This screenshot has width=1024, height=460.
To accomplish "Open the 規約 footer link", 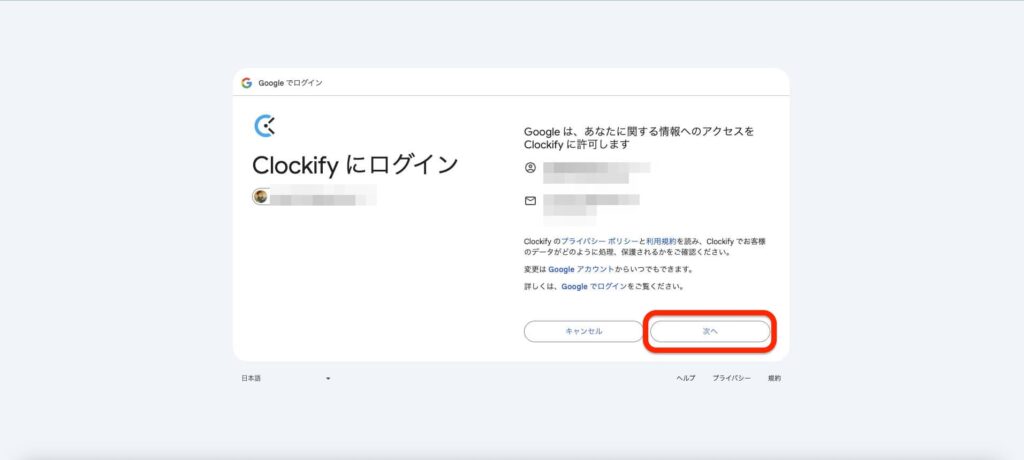I will (774, 378).
